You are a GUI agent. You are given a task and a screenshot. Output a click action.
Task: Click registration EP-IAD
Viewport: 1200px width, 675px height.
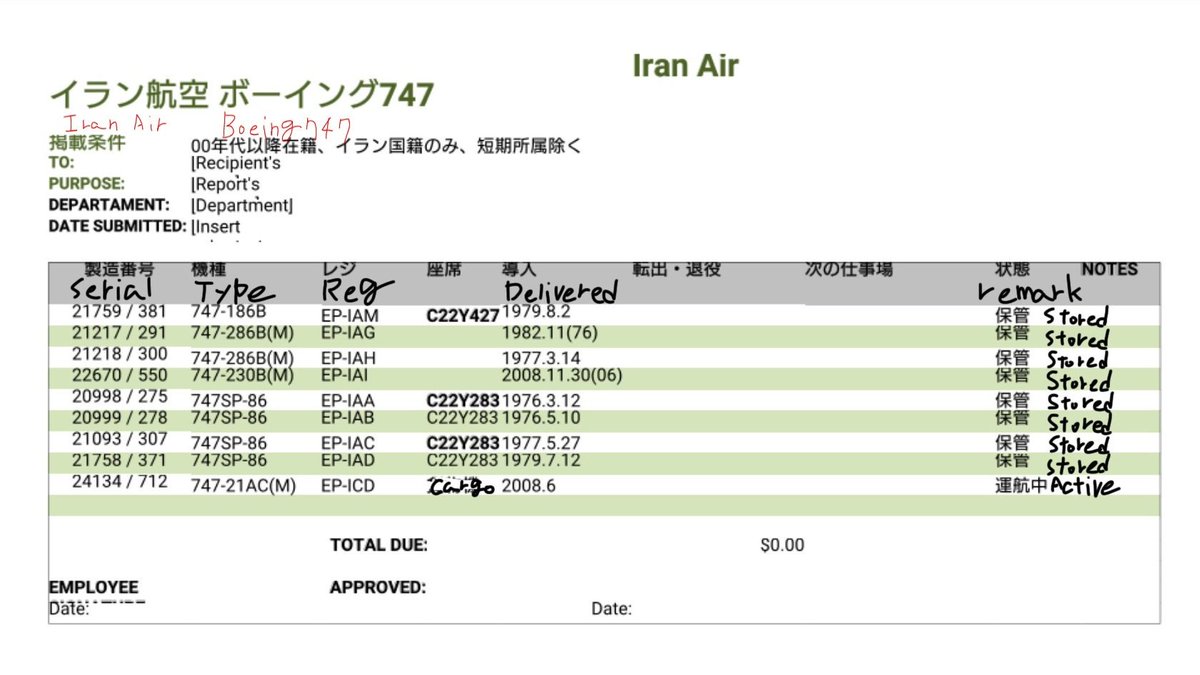click(349, 460)
